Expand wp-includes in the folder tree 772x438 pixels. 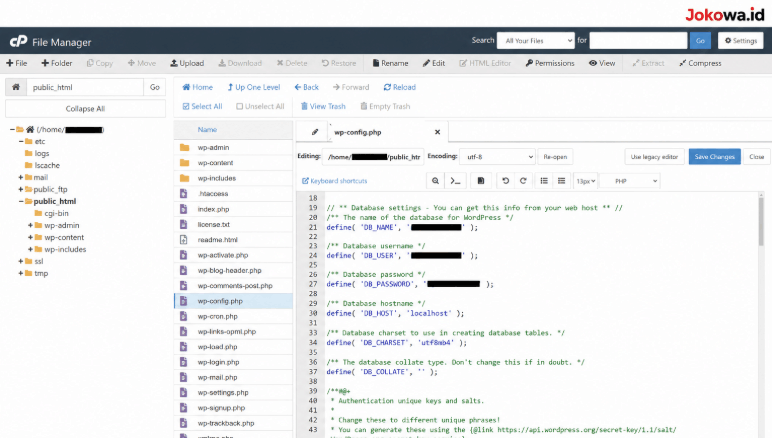pos(31,249)
